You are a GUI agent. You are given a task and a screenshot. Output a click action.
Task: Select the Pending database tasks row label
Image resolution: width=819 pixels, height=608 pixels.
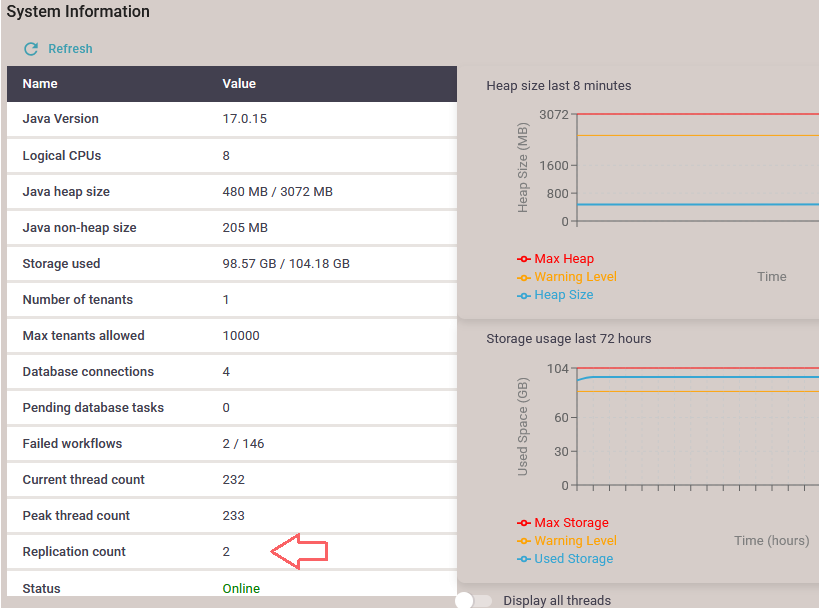(93, 408)
